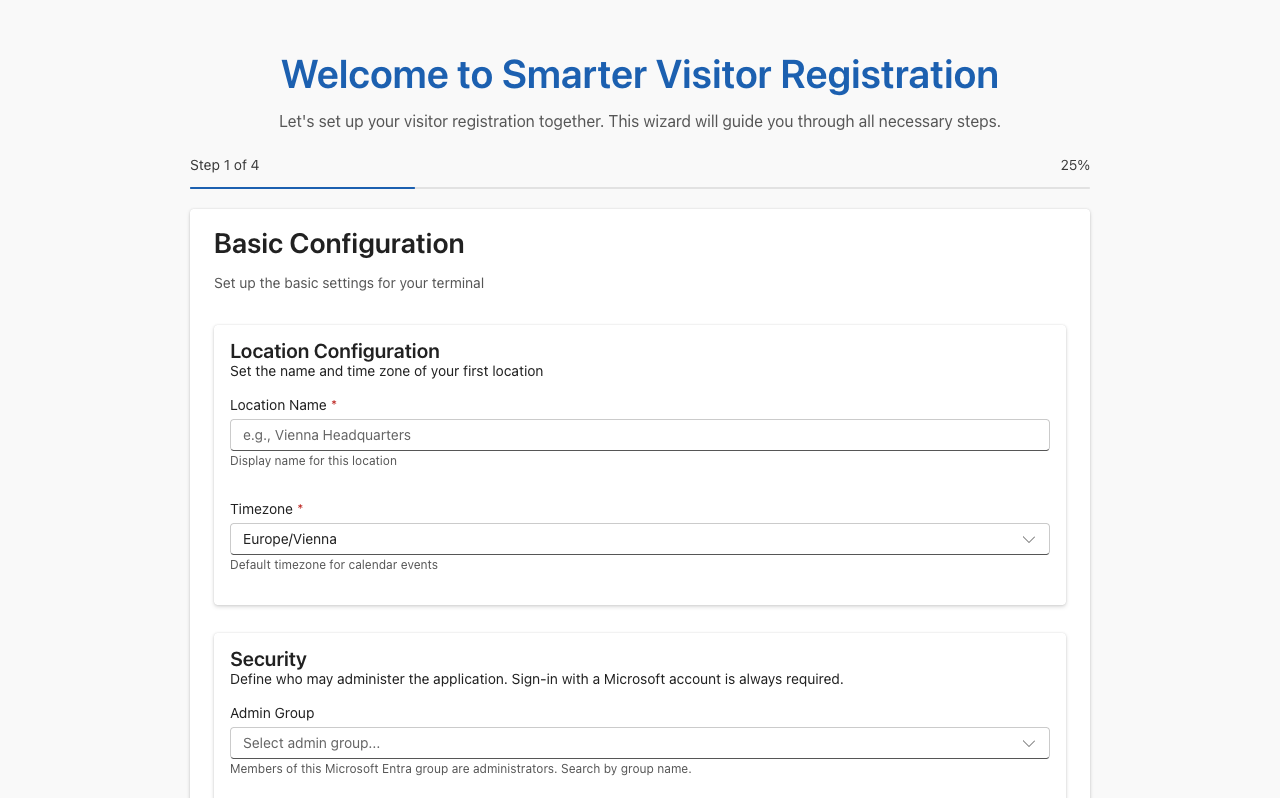Click the step progress bar
Screen dimensions: 1280x798
tap(640, 188)
